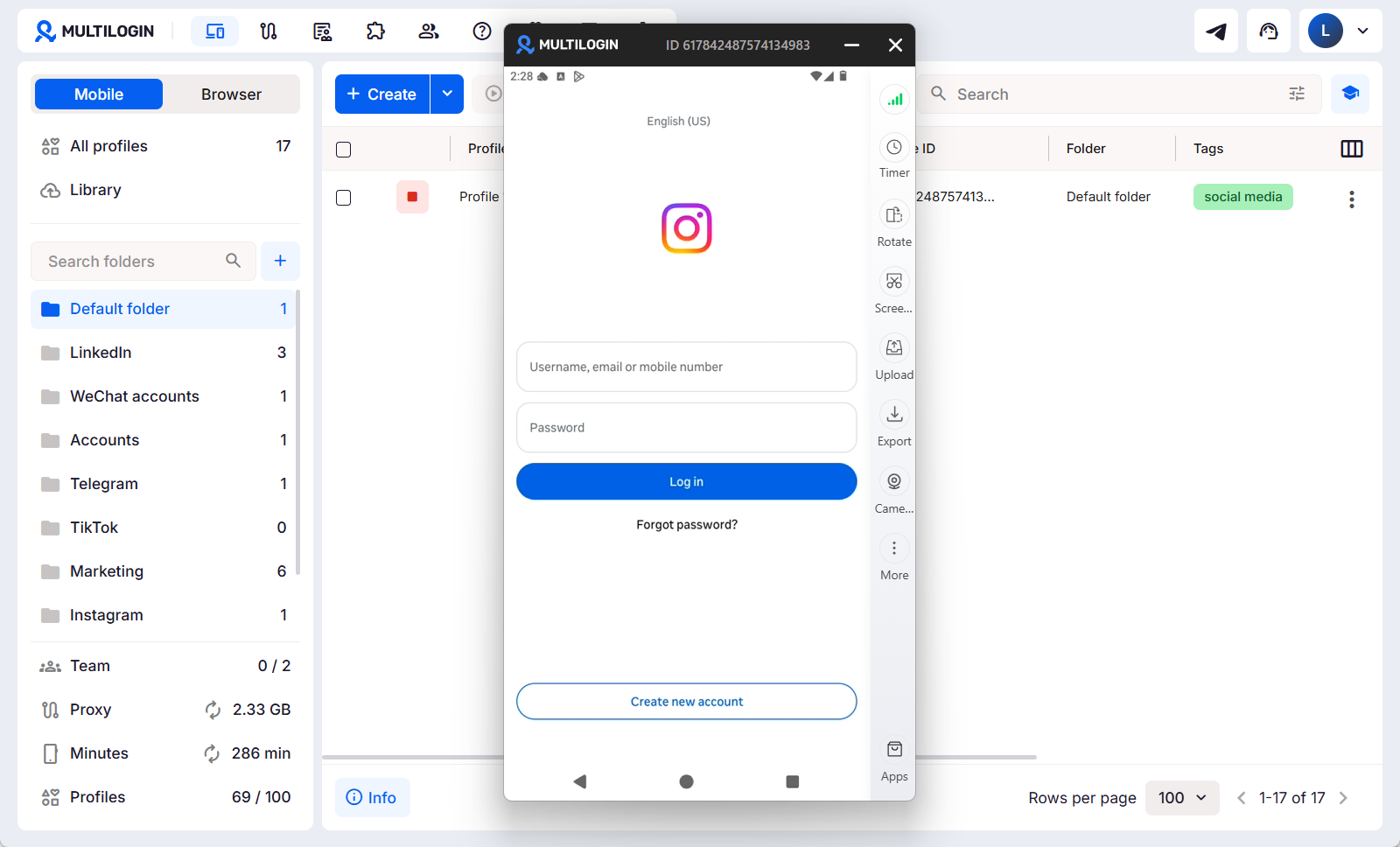The image size is (1400, 847).
Task: Click the Team usage row
Action: [165, 666]
